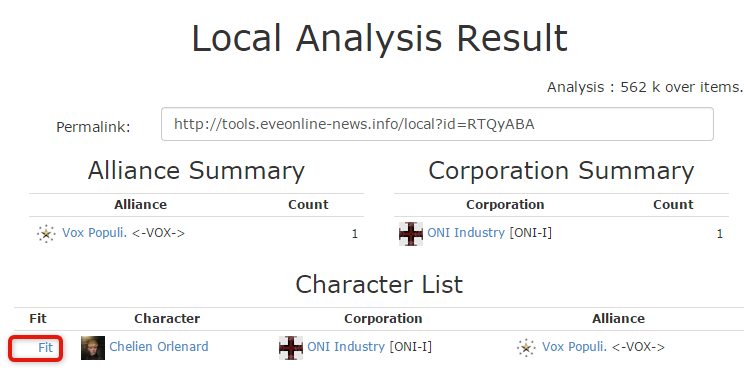Screen dimensions: 756x374
Task: Click Count header in Alliance Summary
Action: [308, 205]
